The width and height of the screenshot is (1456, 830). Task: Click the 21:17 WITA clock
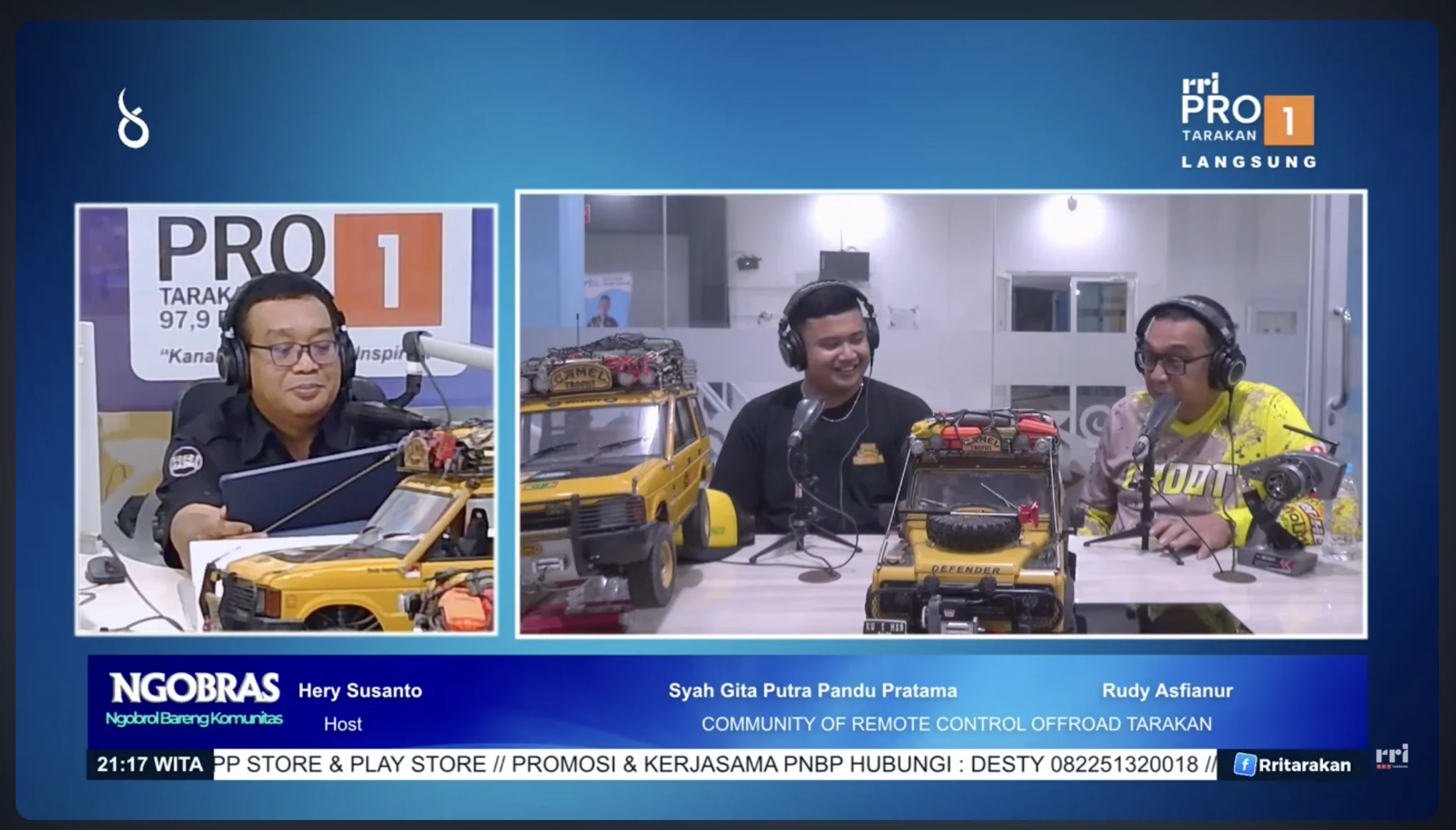click(x=150, y=765)
